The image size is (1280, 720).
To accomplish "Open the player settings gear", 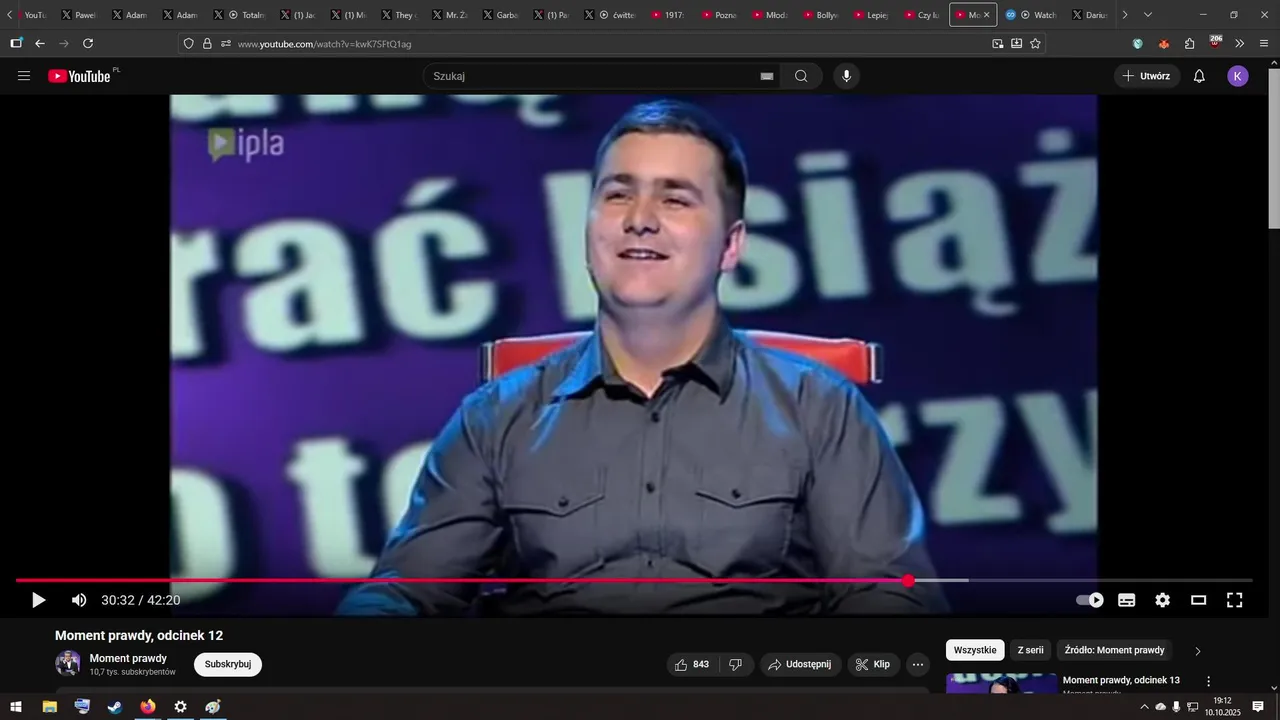I will (x=1162, y=600).
